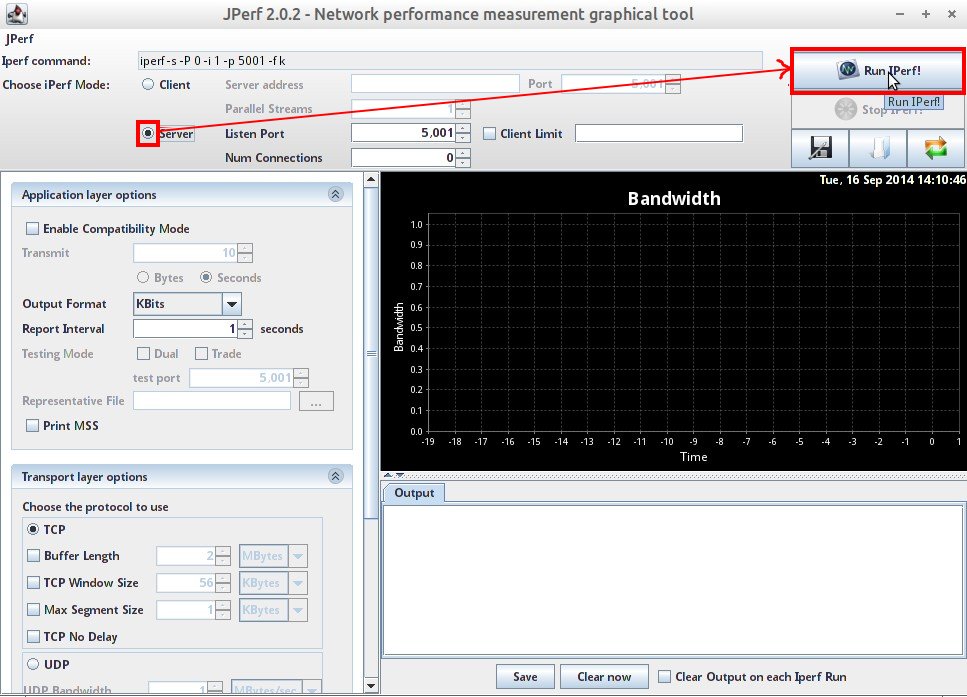Enable TCP Window Size checkbox
Viewport: 967px width, 697px height.
tap(33, 583)
